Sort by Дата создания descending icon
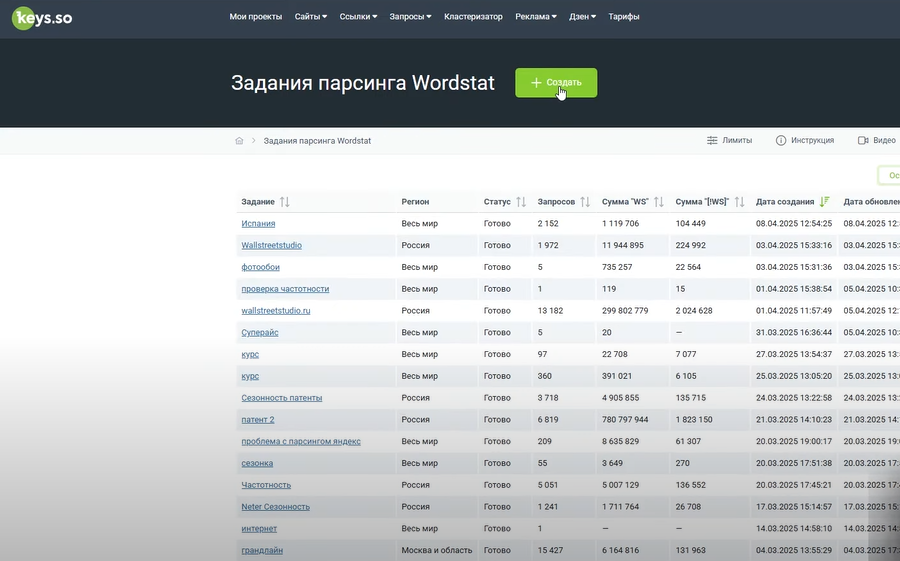The width and height of the screenshot is (900, 561). [825, 202]
